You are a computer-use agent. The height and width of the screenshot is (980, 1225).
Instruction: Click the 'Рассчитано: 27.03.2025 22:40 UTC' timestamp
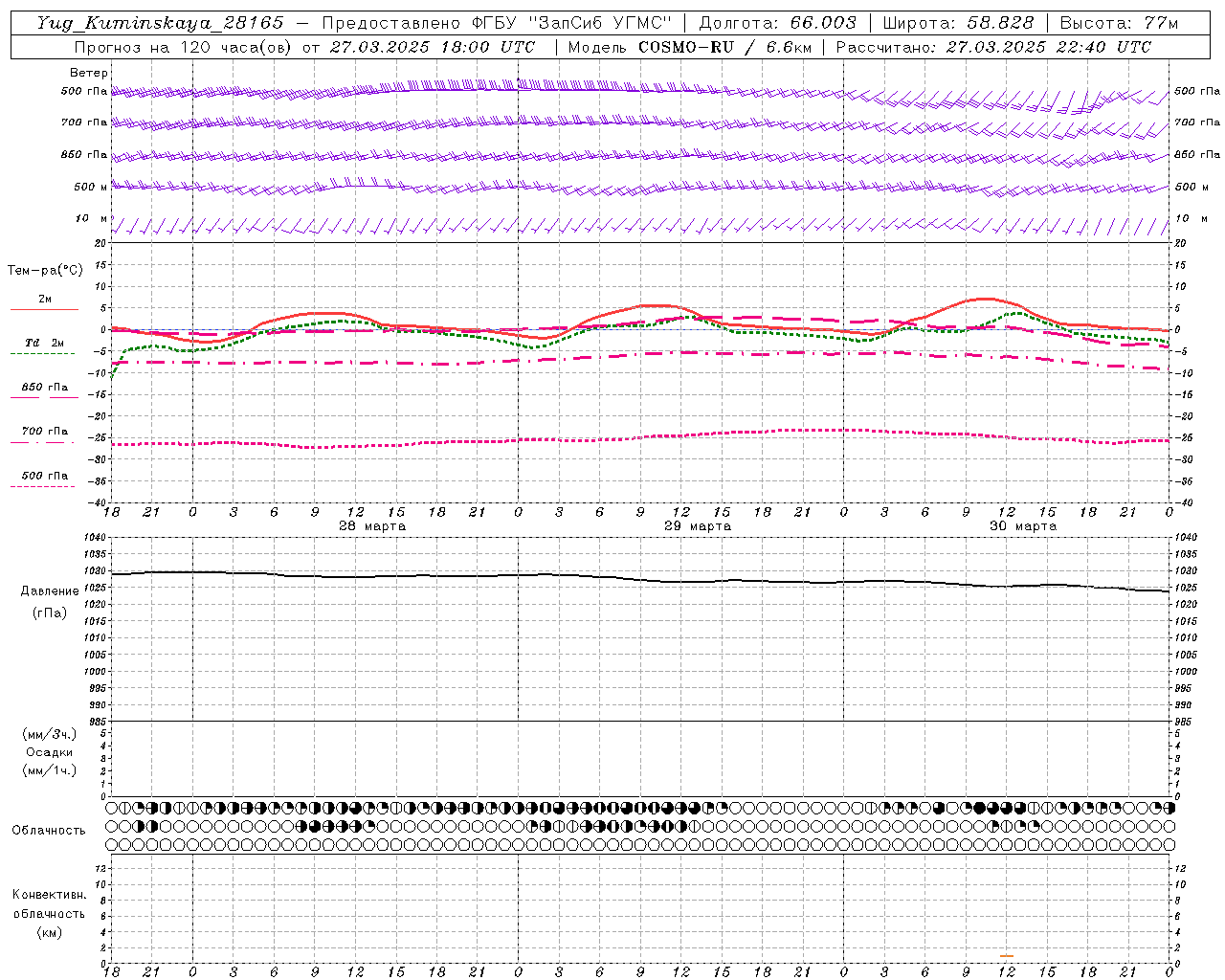993,47
